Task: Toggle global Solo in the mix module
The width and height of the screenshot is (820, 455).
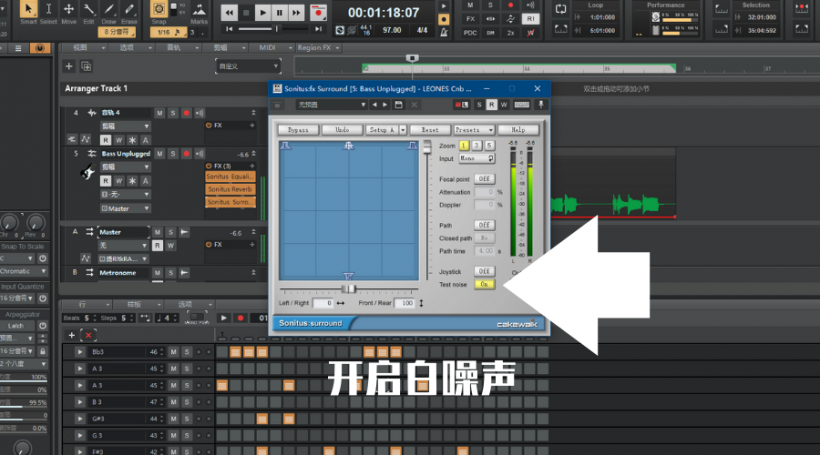Action: pos(490,5)
